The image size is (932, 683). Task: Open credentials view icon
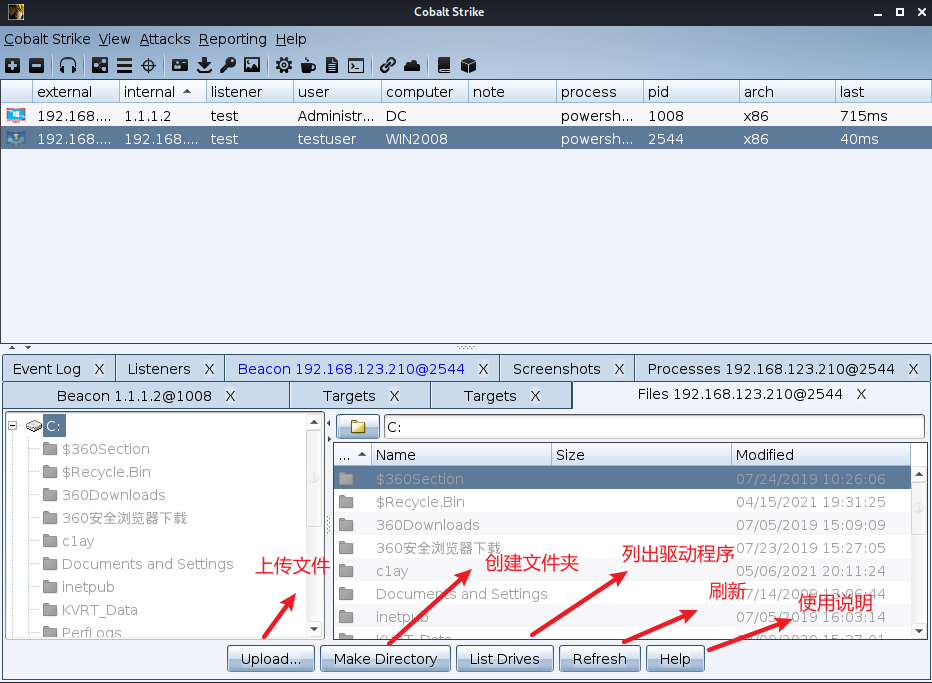click(x=180, y=65)
